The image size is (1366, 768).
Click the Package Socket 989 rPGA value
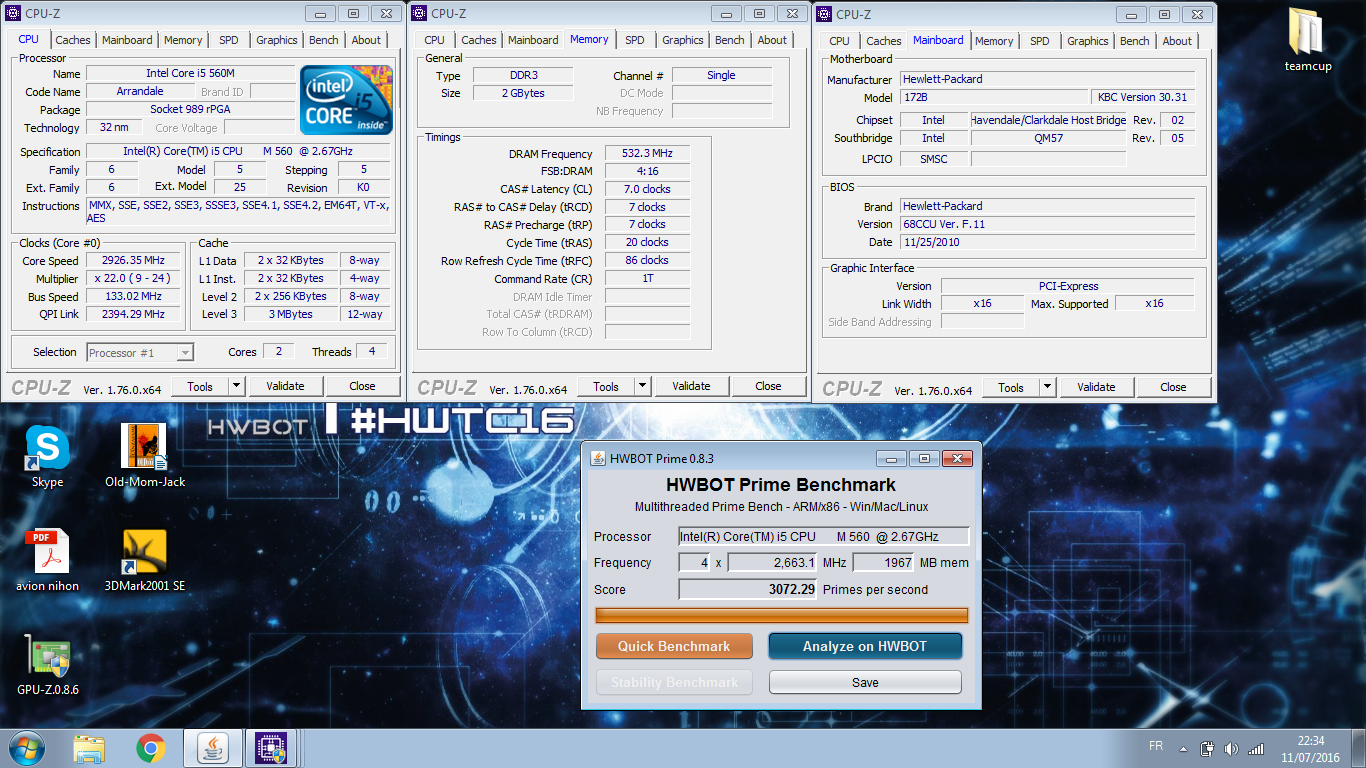(190, 109)
